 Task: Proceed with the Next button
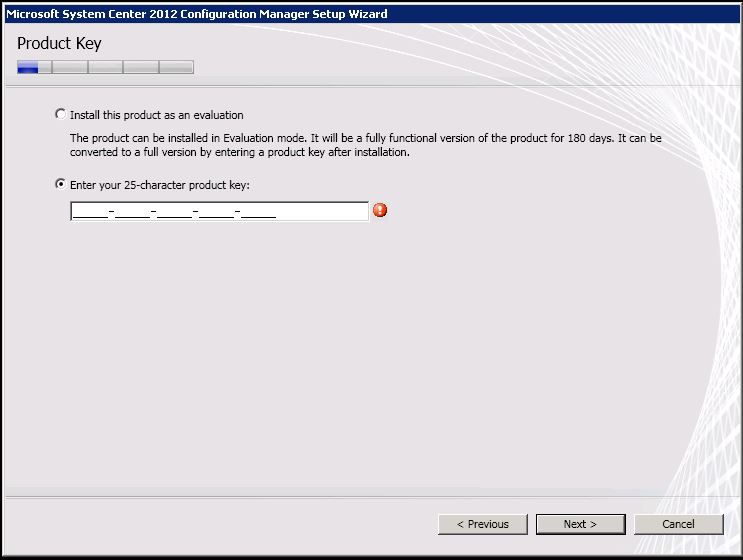580,524
